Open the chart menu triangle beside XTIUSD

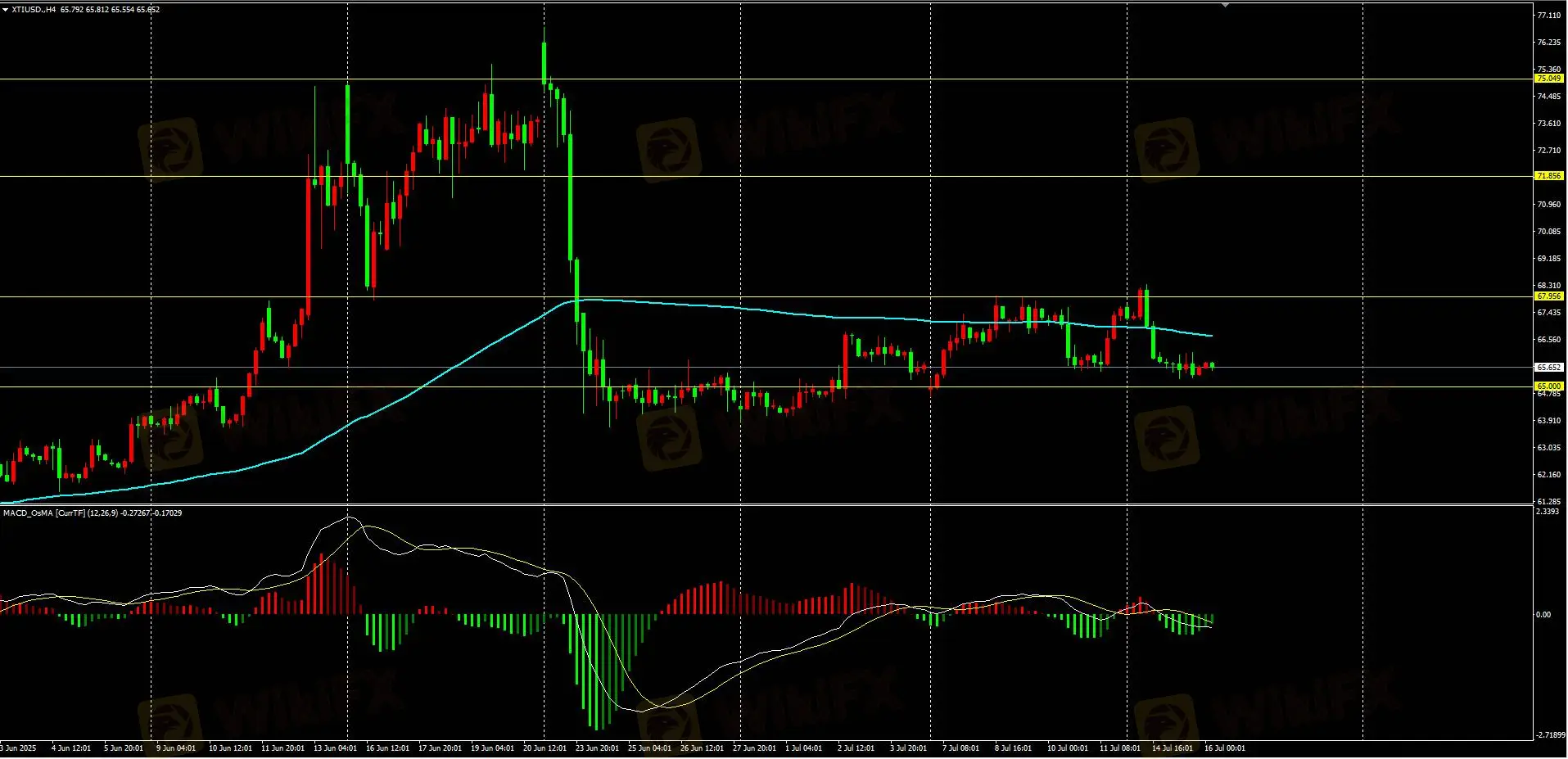pyautogui.click(x=5, y=10)
